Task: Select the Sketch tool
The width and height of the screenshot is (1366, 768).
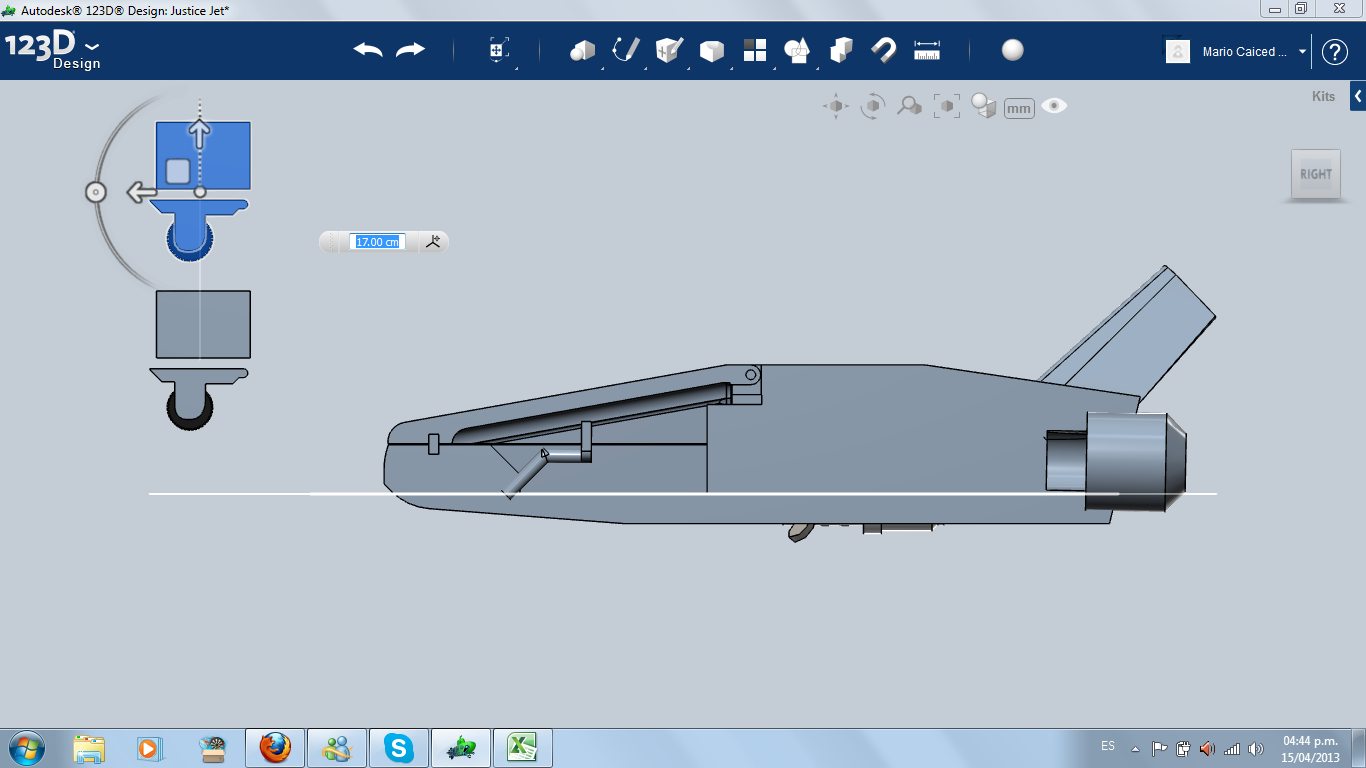Action: click(626, 50)
